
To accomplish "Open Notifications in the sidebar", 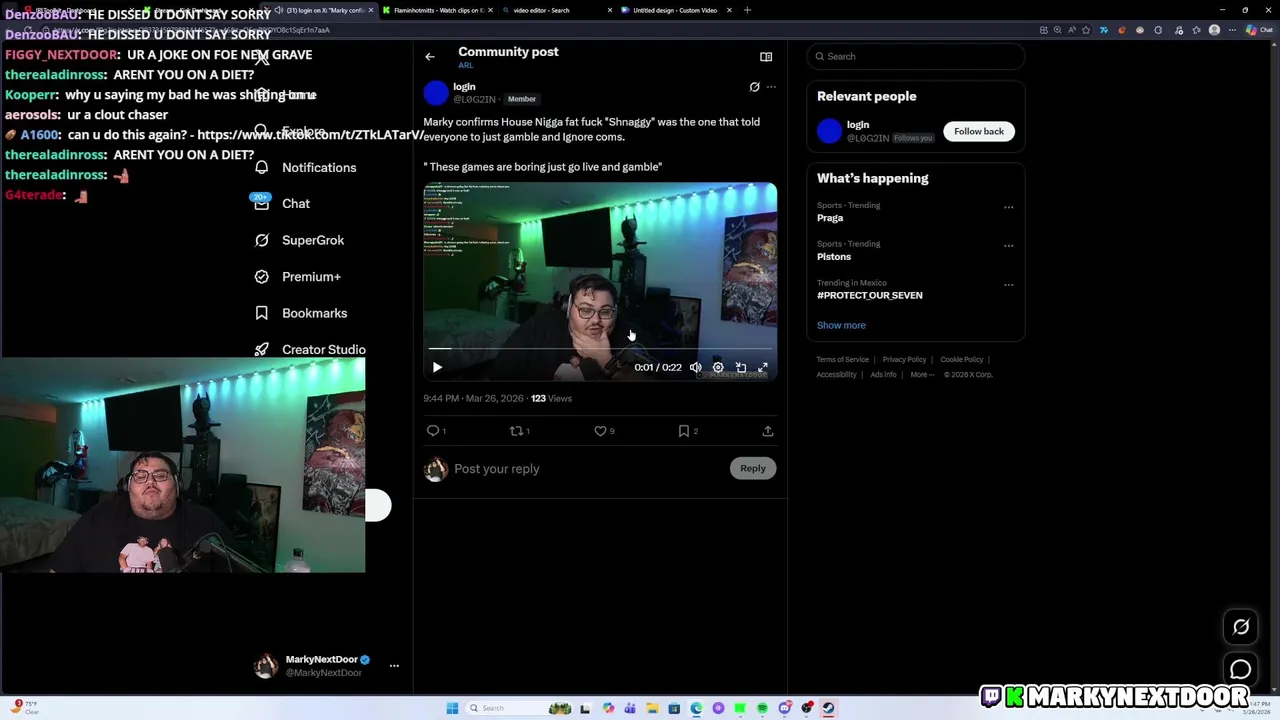I will (x=306, y=167).
